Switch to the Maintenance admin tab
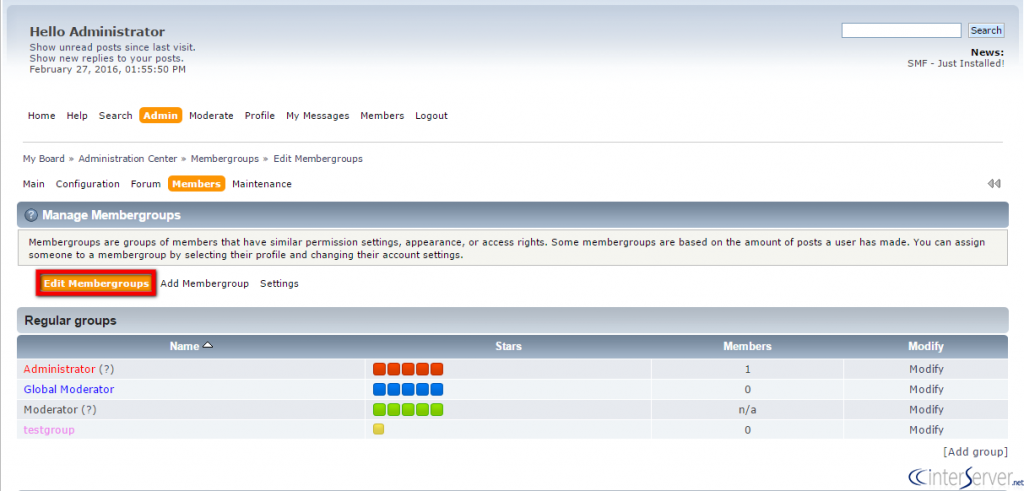Screen dimensions: 1024x491 [262, 184]
